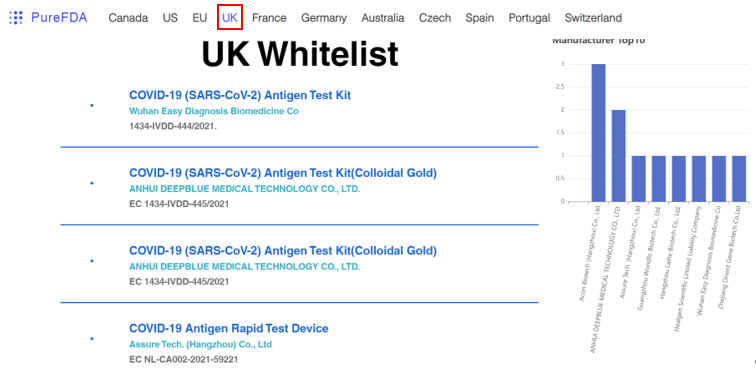Click the Acon Biotech (Hangzhou) axis label
This screenshot has width=756, height=371.
coord(591,253)
